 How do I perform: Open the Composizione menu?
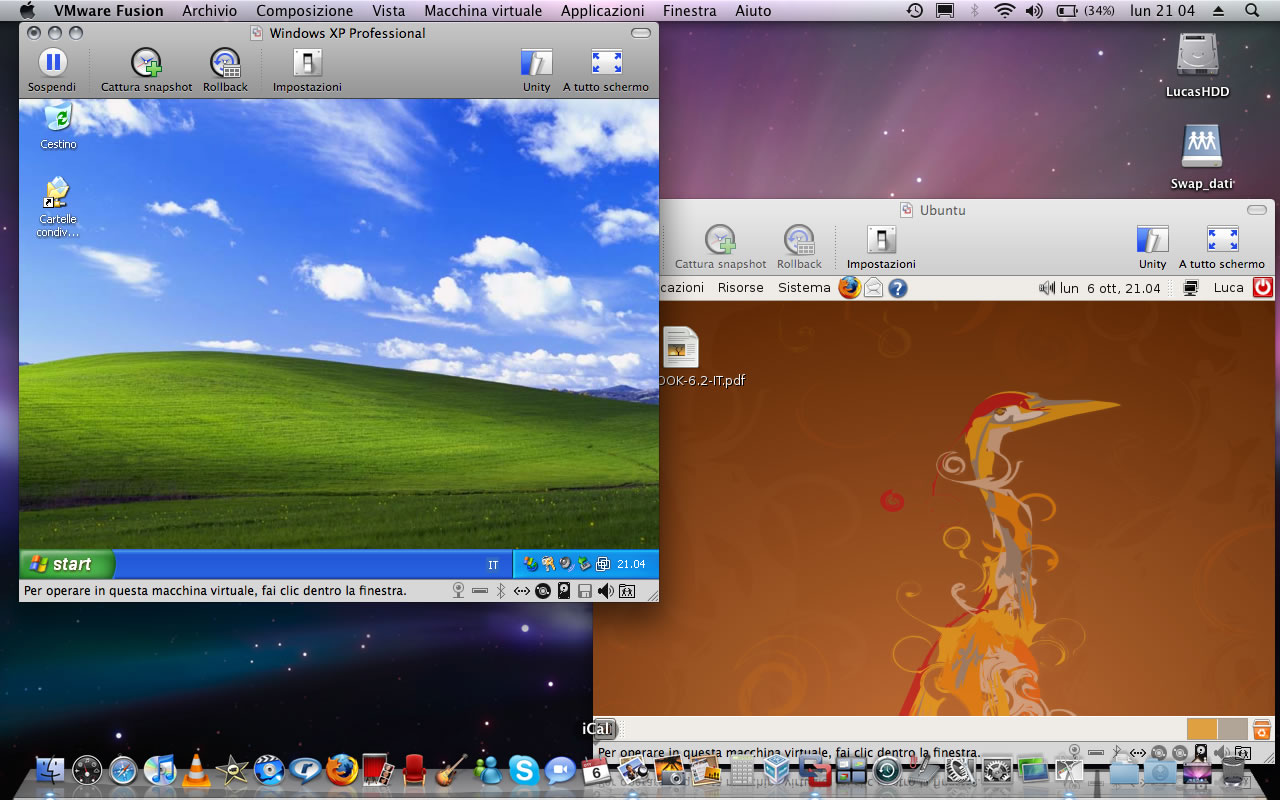point(305,11)
